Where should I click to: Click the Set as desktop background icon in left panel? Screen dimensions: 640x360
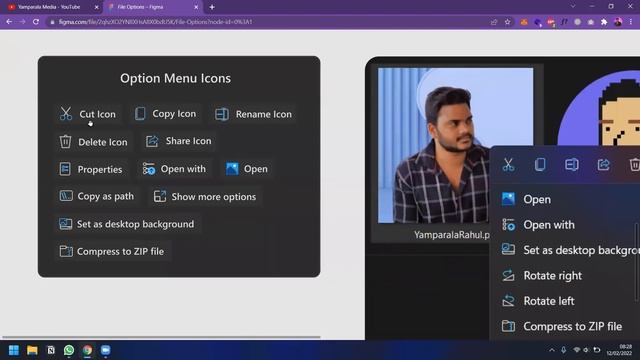[65, 224]
